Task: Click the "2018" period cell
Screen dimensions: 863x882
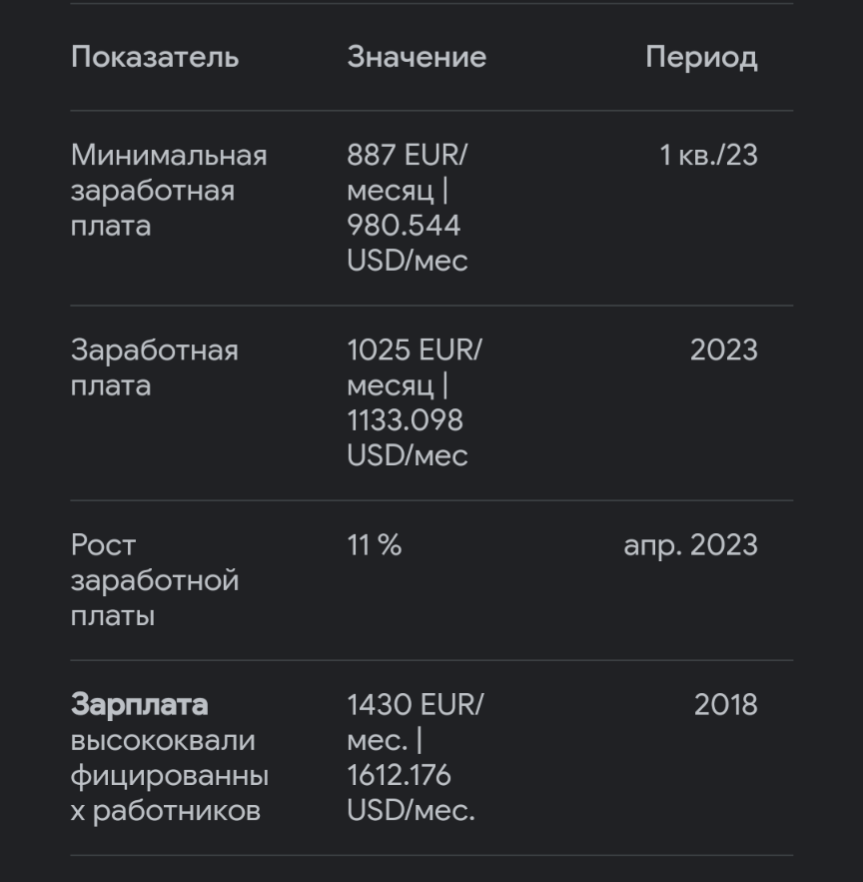Action: pos(725,705)
